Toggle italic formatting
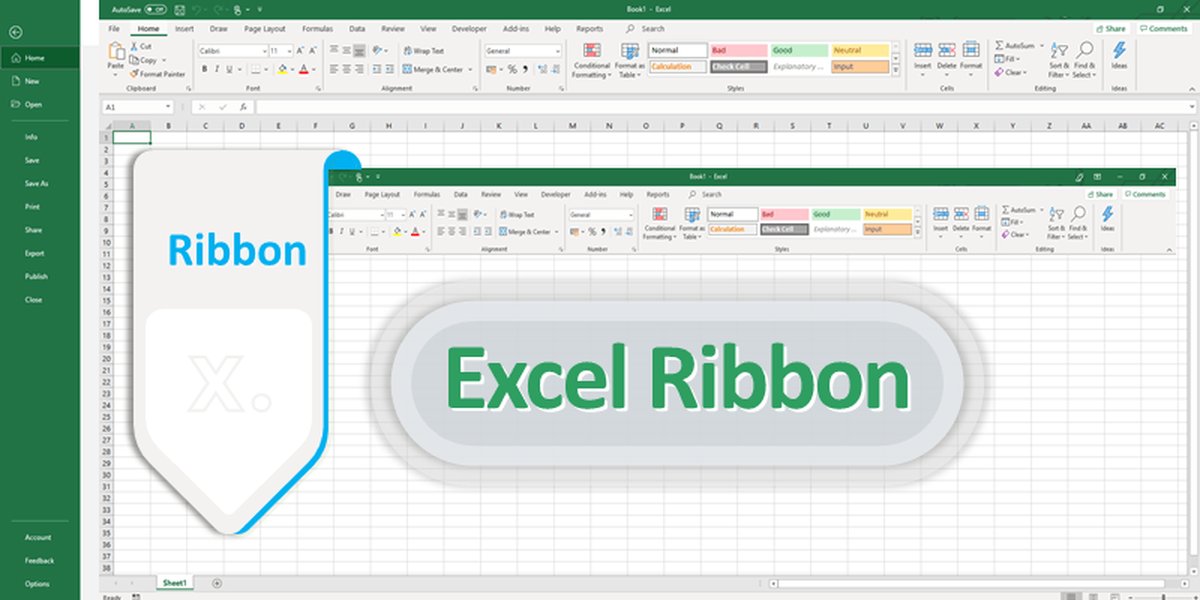The height and width of the screenshot is (600, 1200). pyautogui.click(x=215, y=69)
